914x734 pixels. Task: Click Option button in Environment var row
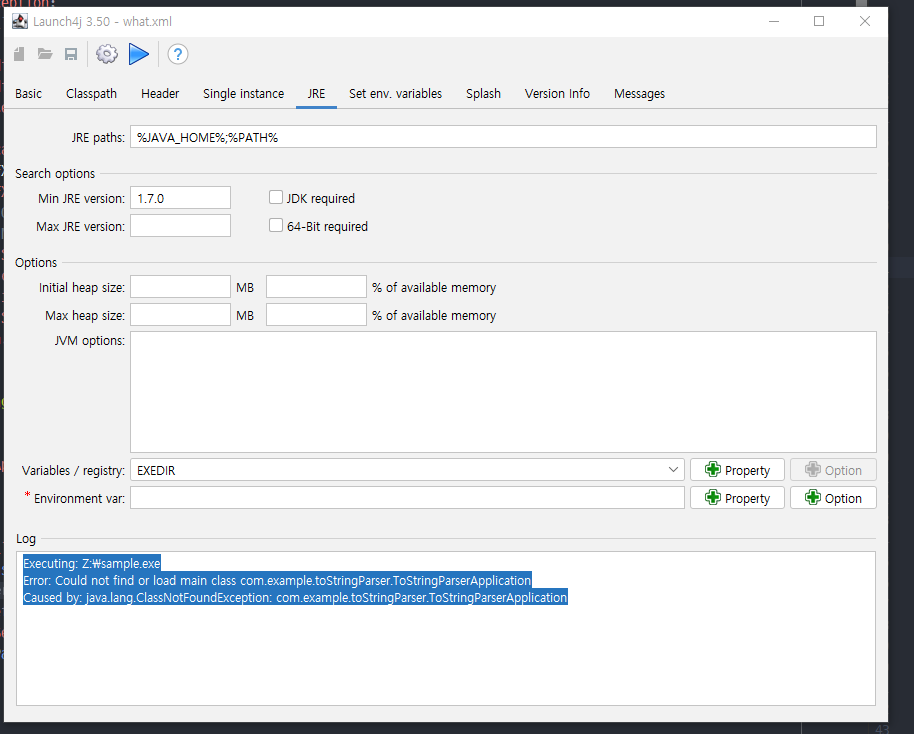834,498
